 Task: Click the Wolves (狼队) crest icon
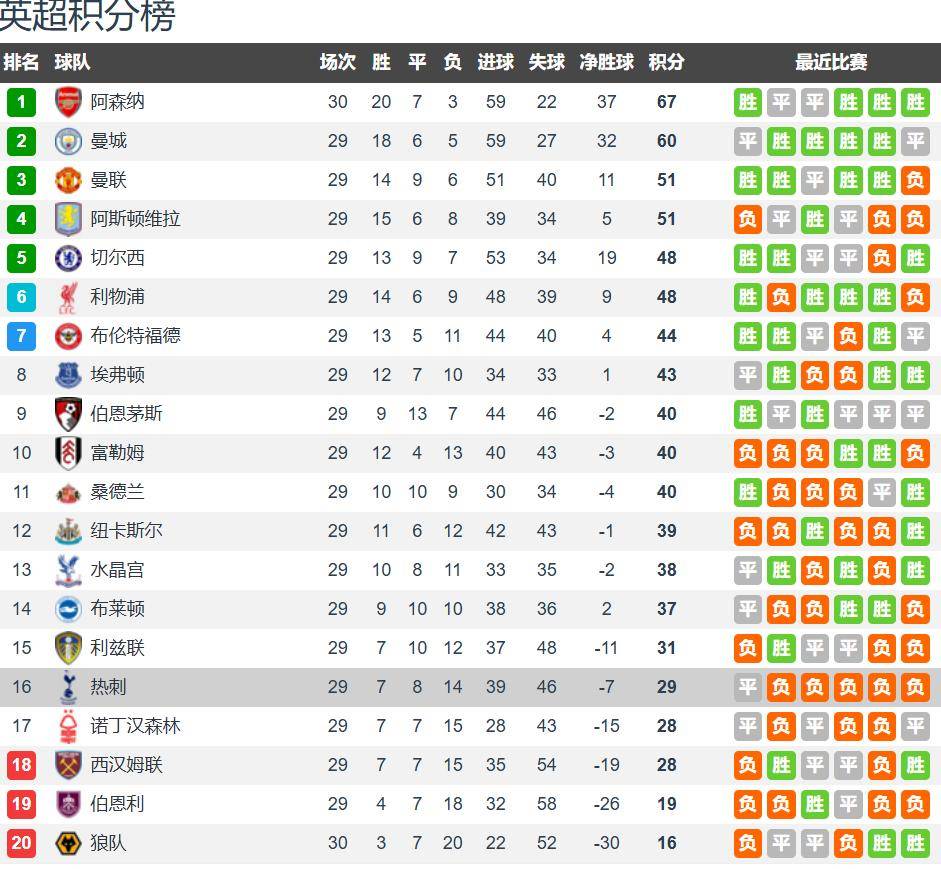[x=68, y=843]
